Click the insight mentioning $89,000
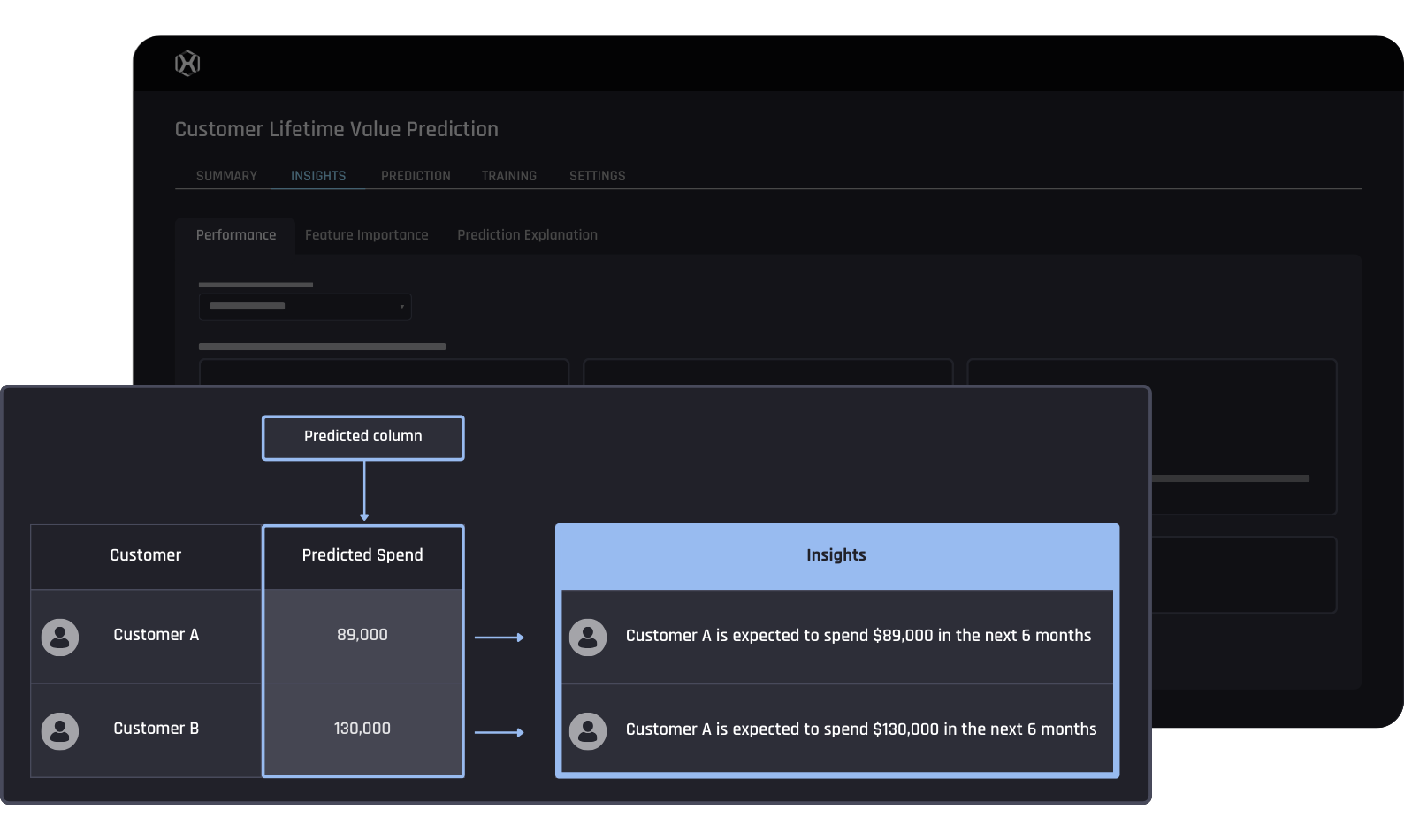This screenshot has width=1404, height=840. click(x=858, y=636)
